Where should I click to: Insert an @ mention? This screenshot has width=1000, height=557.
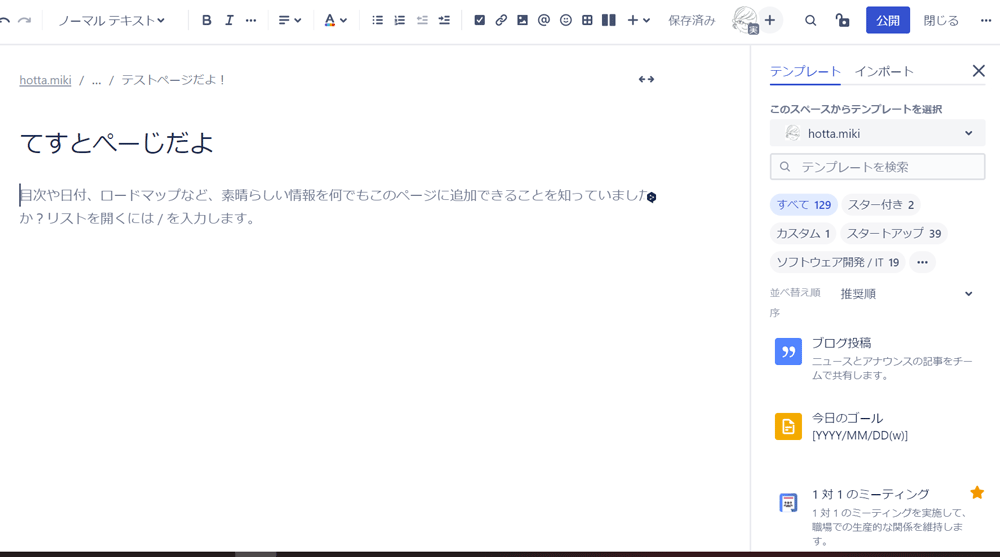pyautogui.click(x=543, y=20)
